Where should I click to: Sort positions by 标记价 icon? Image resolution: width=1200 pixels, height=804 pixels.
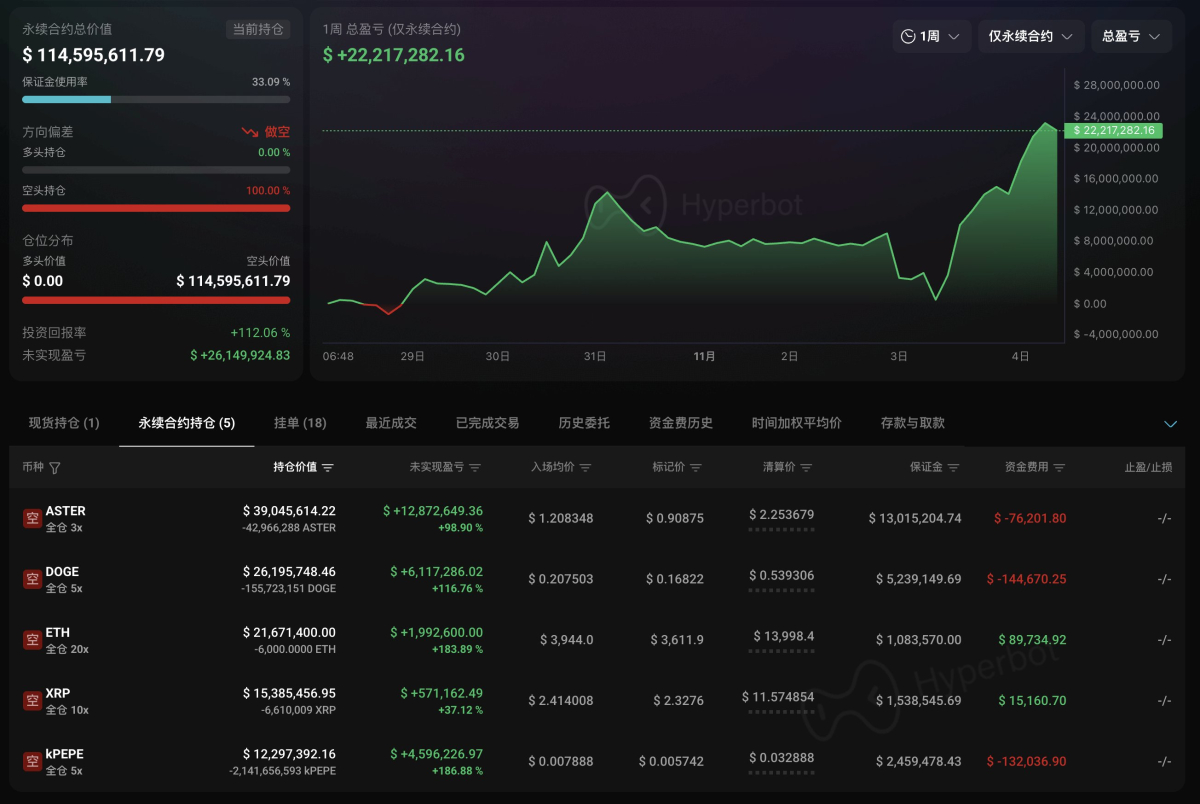click(696, 468)
